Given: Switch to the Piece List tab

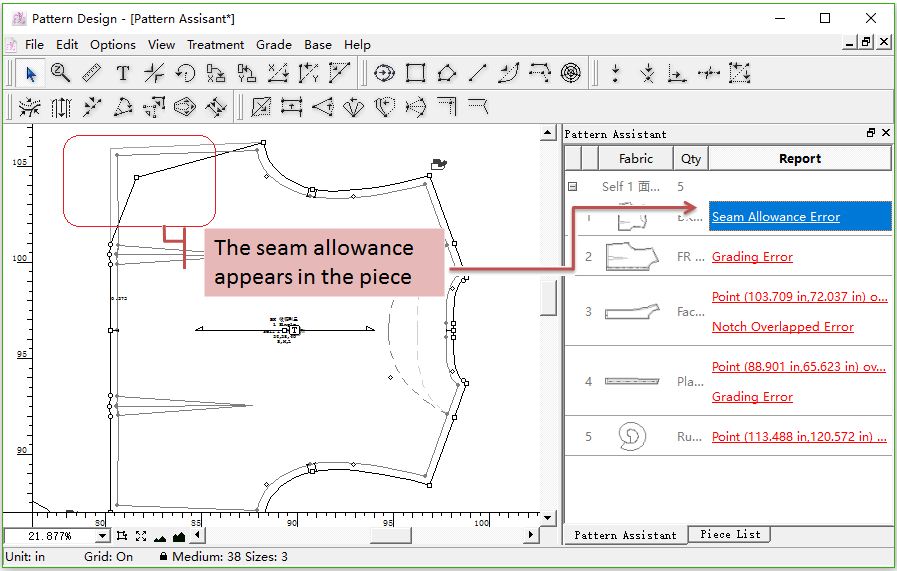Looking at the screenshot, I should [730, 535].
